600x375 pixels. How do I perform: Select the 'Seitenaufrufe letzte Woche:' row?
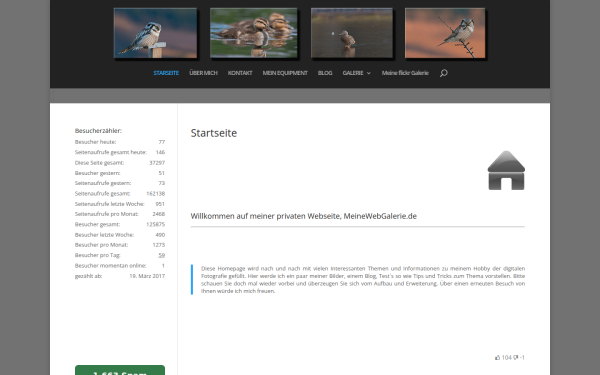pos(120,204)
